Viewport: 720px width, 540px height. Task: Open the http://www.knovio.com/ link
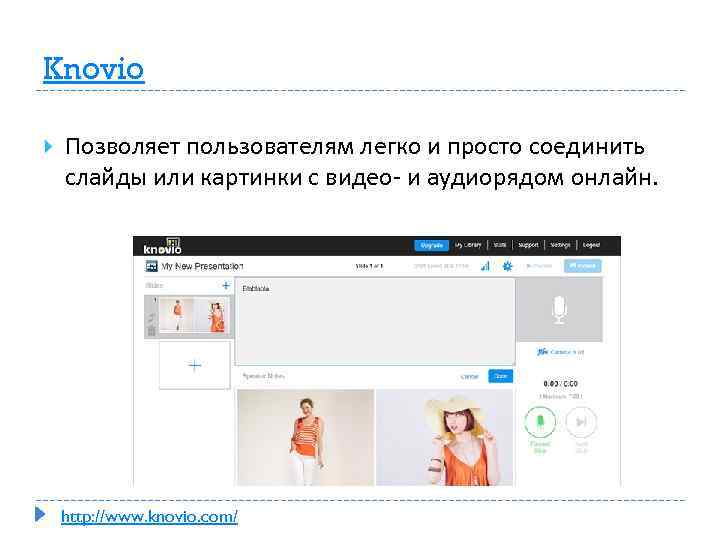click(x=149, y=517)
